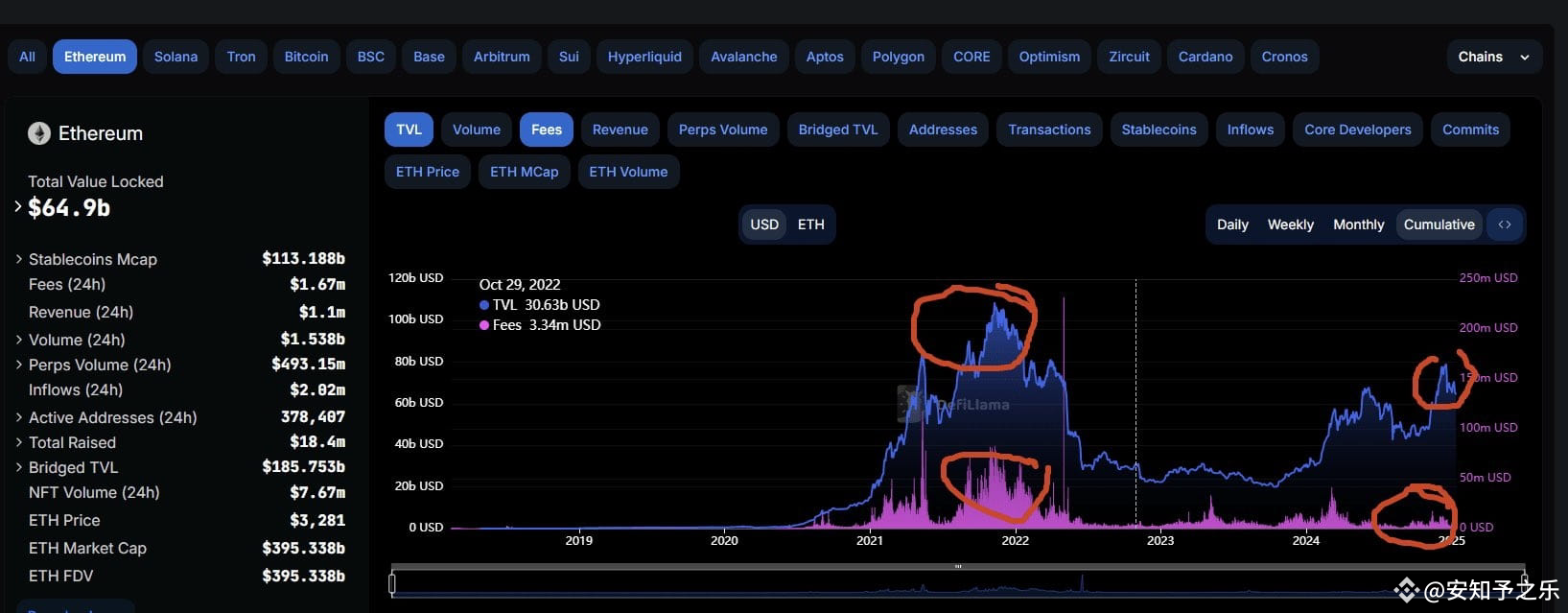Switch to the Tron chain
Viewport: 1568px width, 613px height.
pyautogui.click(x=242, y=57)
